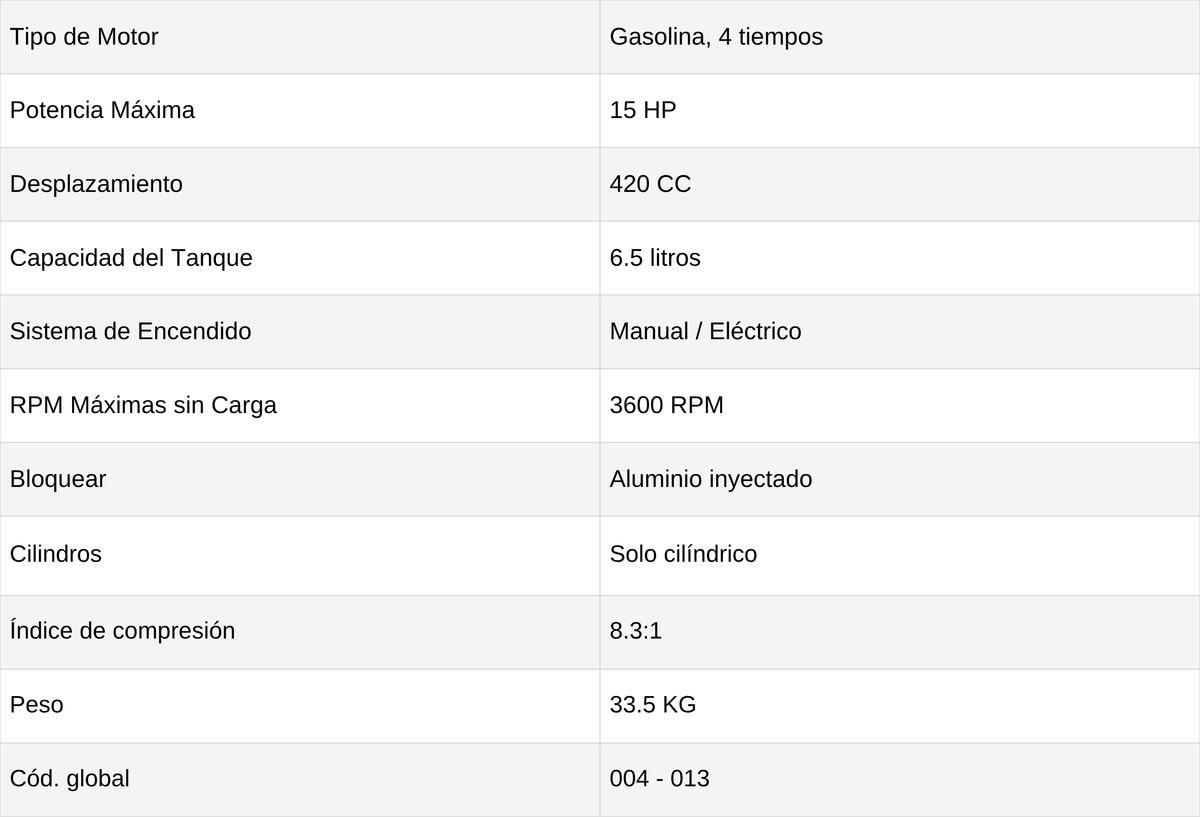Select the '33.5 KG' weight value
Image resolution: width=1200 pixels, height=817 pixels.
tap(653, 705)
